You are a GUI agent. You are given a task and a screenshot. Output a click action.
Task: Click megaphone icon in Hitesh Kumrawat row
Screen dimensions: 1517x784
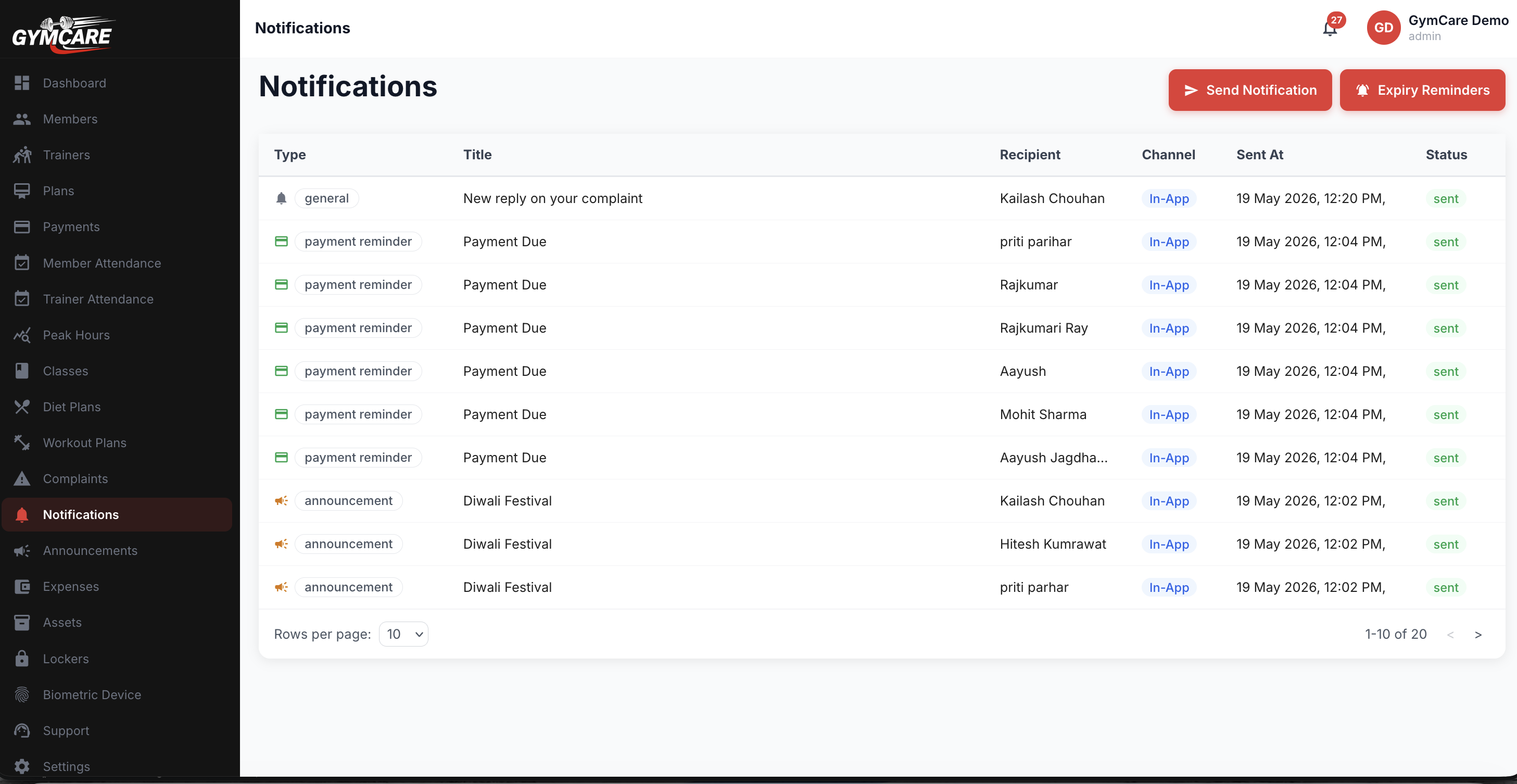click(x=282, y=543)
